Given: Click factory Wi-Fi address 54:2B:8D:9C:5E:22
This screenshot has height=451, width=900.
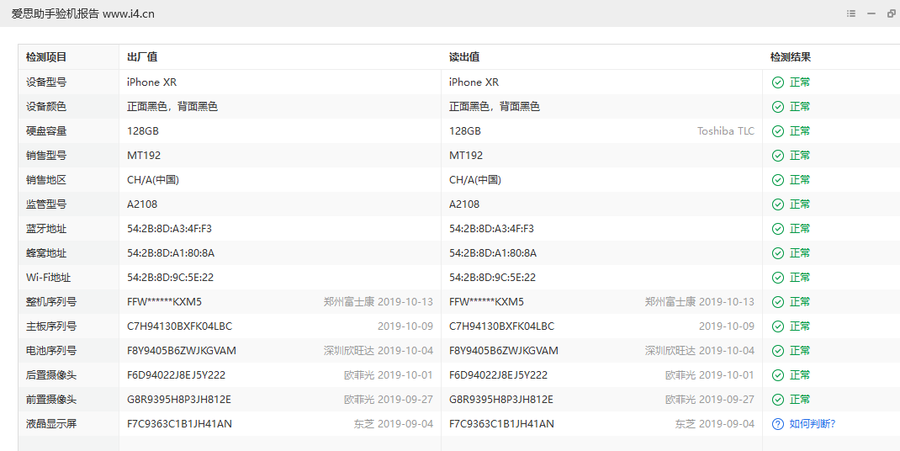Looking at the screenshot, I should 170,278.
